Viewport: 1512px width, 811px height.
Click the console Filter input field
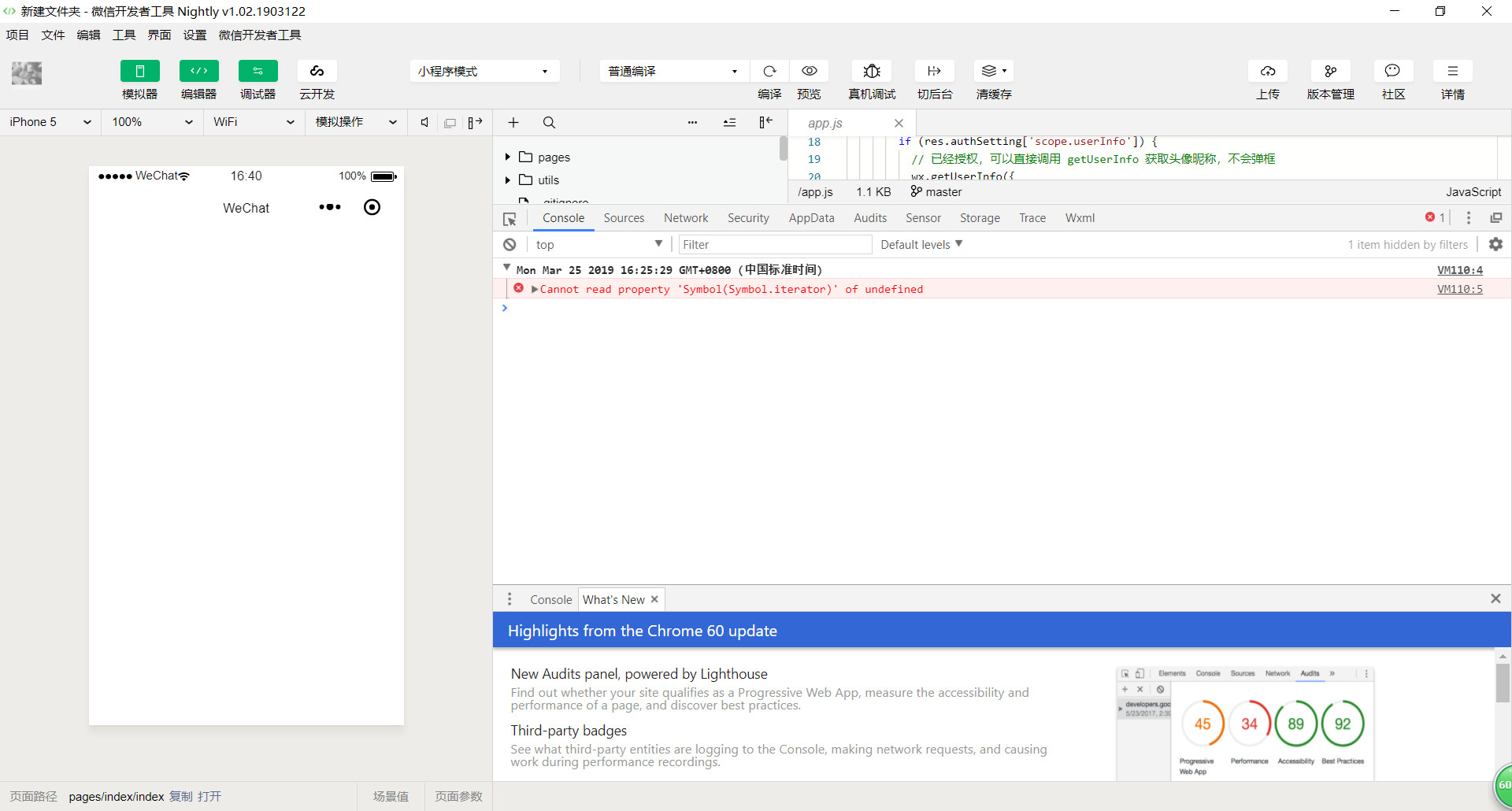775,245
